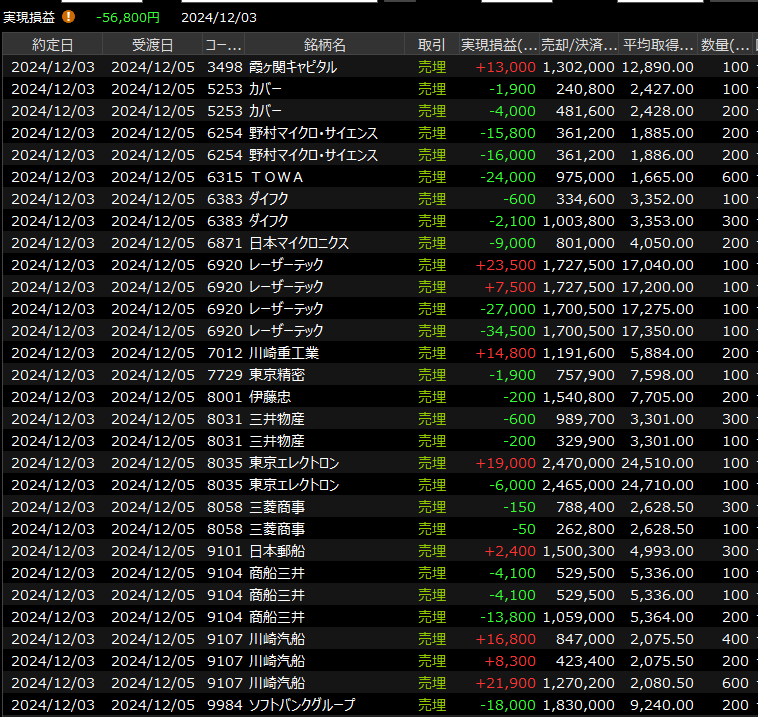Viewport: 758px width, 717px height.
Task: Sort by the 実現損益 column header
Action: [x=498, y=45]
